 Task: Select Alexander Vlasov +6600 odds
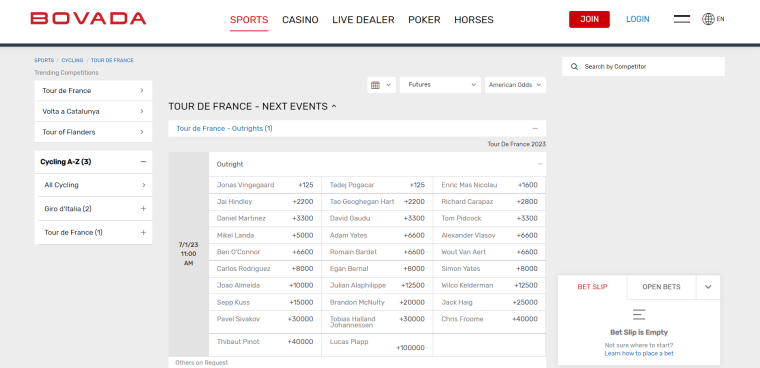[489, 236]
